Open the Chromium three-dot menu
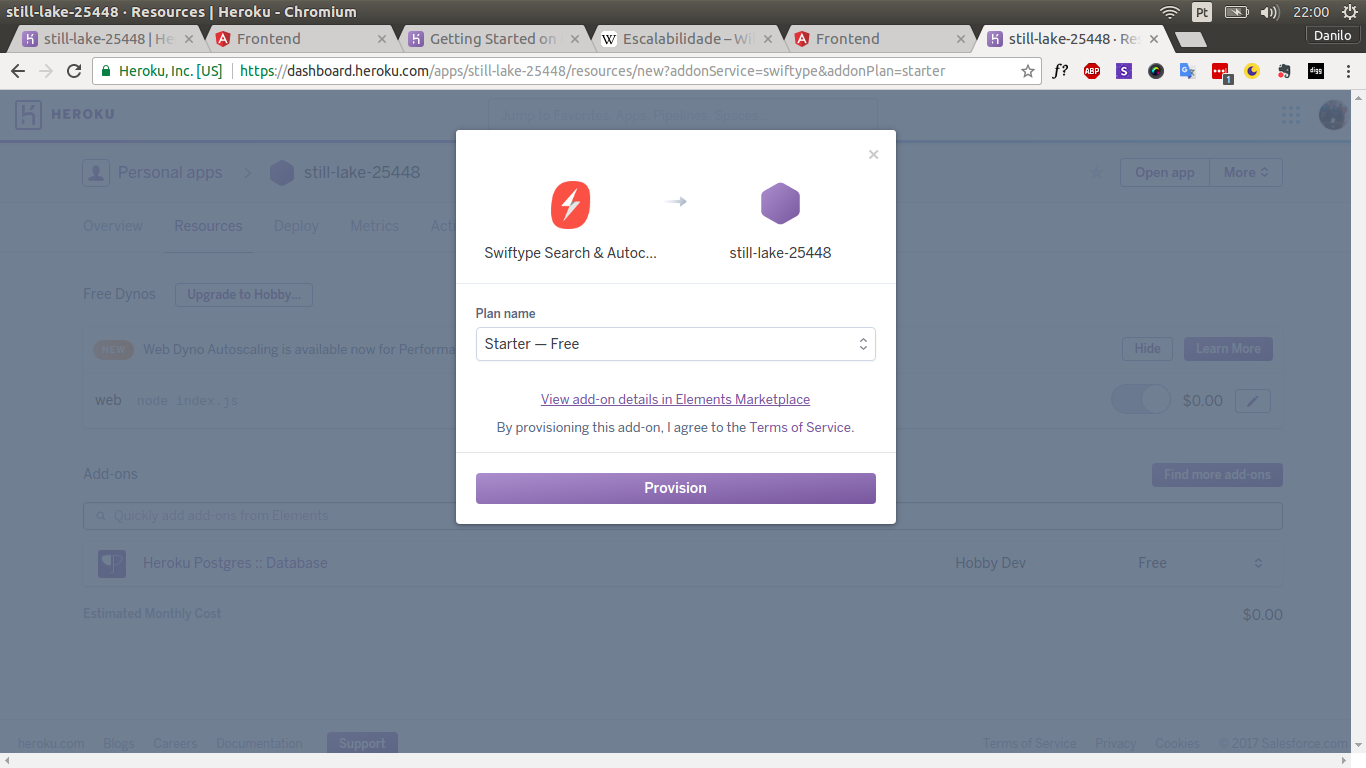 [x=1346, y=71]
